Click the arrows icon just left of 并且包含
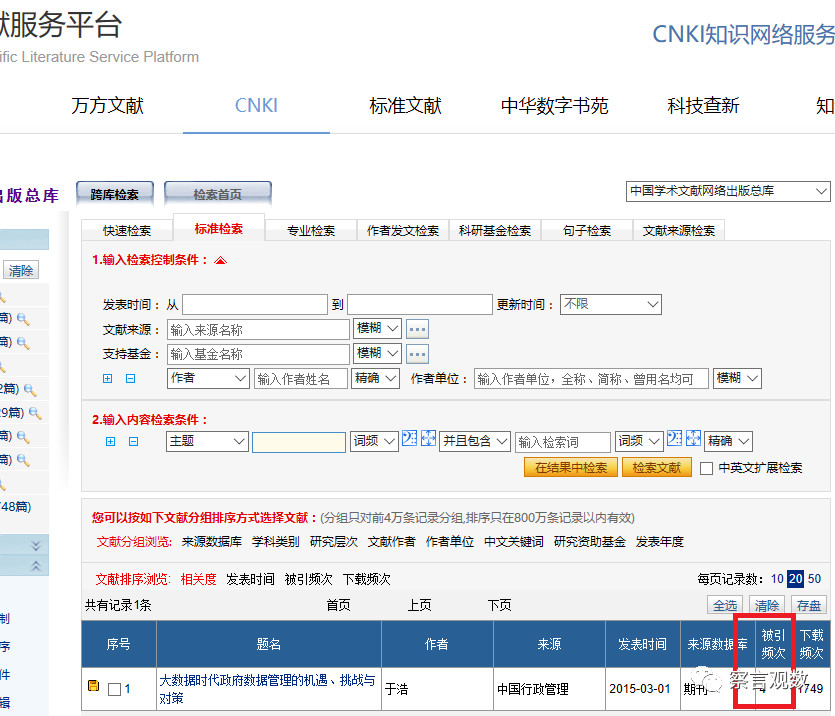 click(x=429, y=438)
